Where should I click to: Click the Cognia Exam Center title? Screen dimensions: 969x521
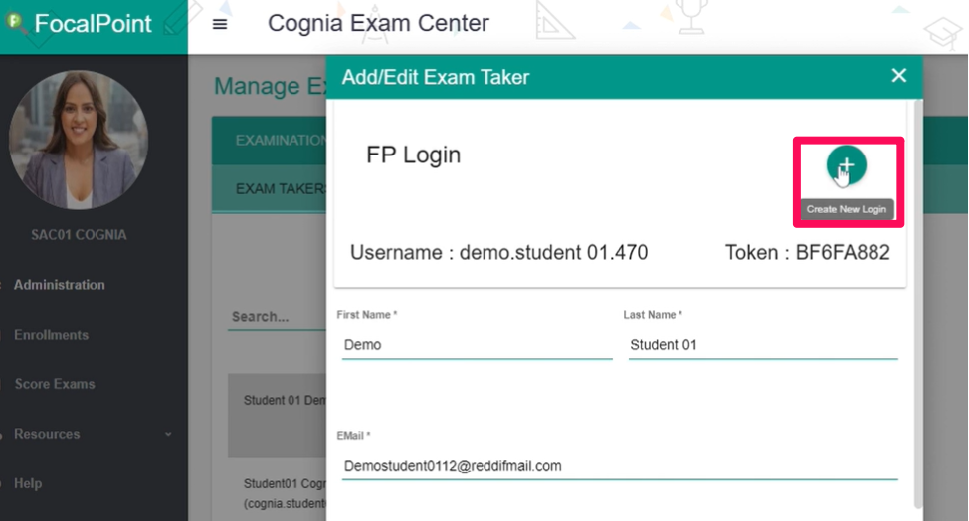point(378,23)
